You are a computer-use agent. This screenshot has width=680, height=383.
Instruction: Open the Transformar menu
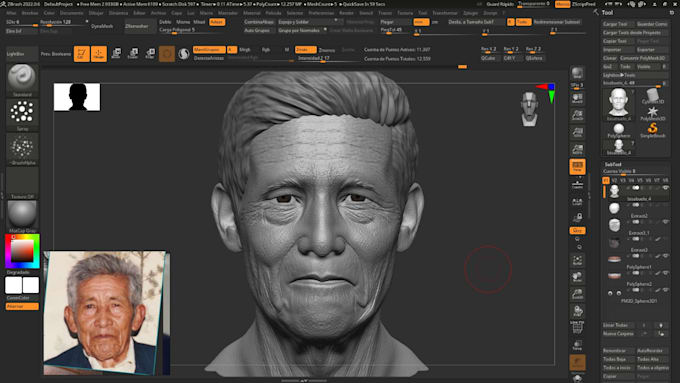(x=445, y=13)
